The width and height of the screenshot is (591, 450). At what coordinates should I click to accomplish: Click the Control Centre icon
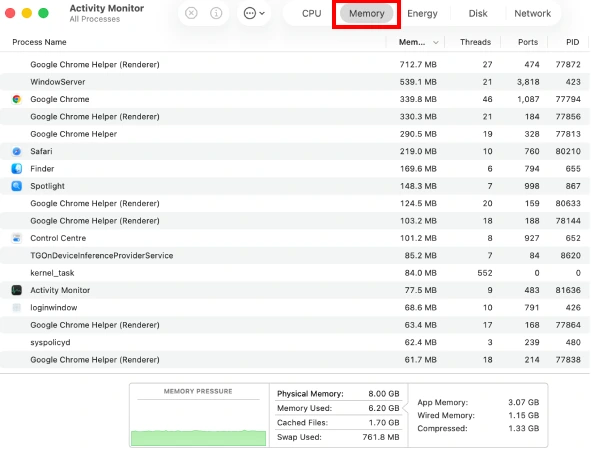point(17,238)
